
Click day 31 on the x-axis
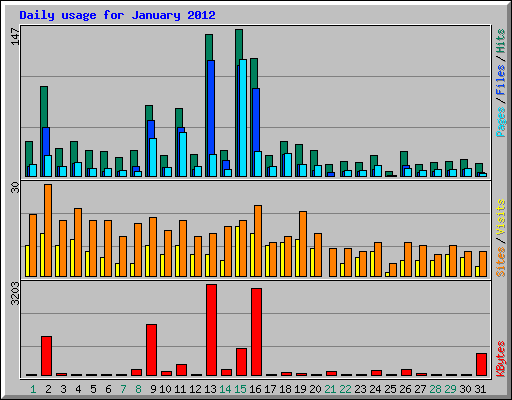[480, 389]
